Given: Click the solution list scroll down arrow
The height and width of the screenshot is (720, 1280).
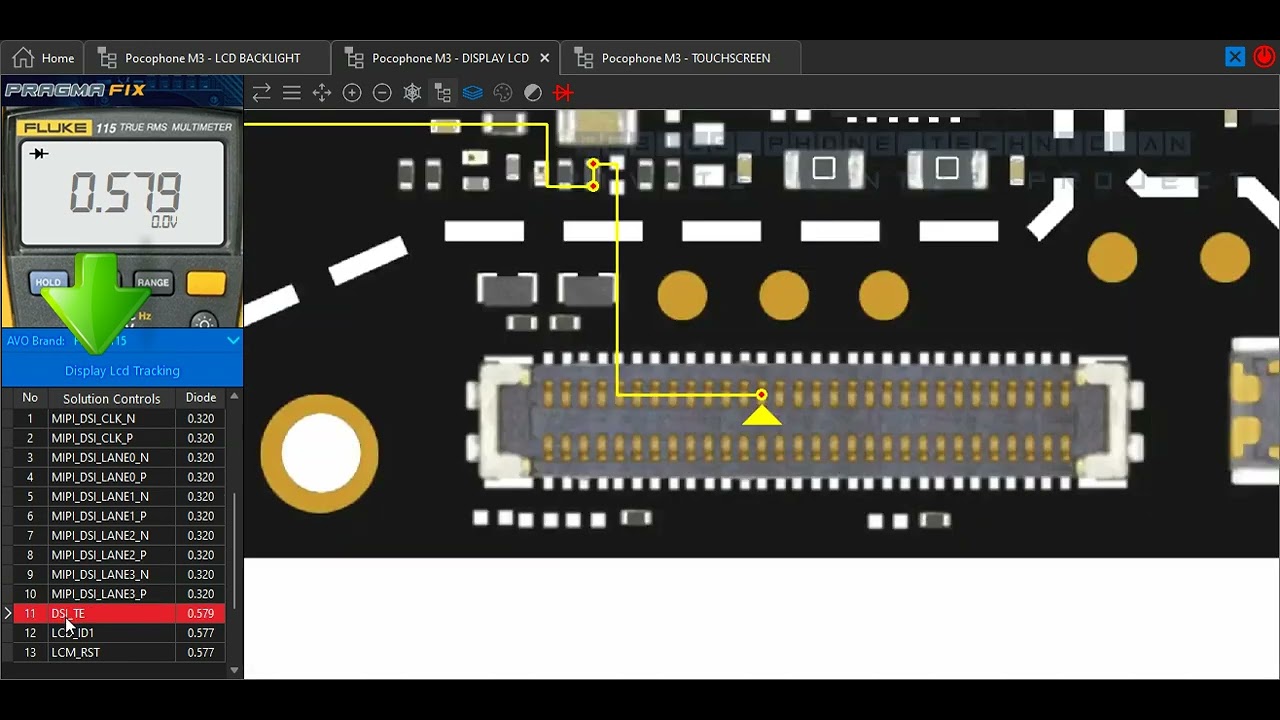Looking at the screenshot, I should [x=234, y=670].
